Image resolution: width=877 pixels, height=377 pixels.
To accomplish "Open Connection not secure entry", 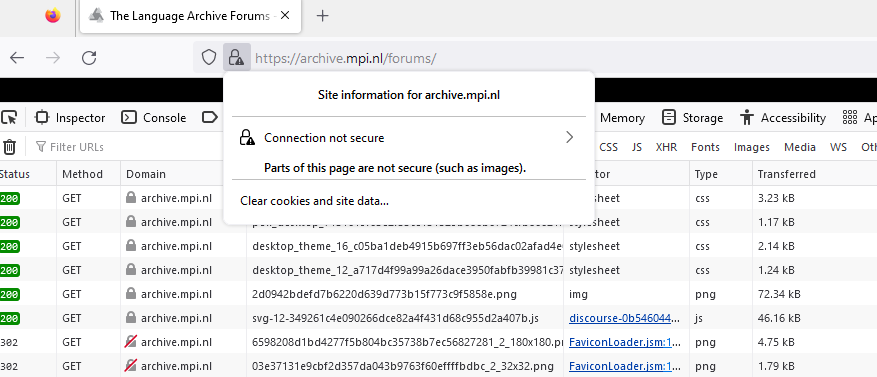I will pyautogui.click(x=409, y=138).
